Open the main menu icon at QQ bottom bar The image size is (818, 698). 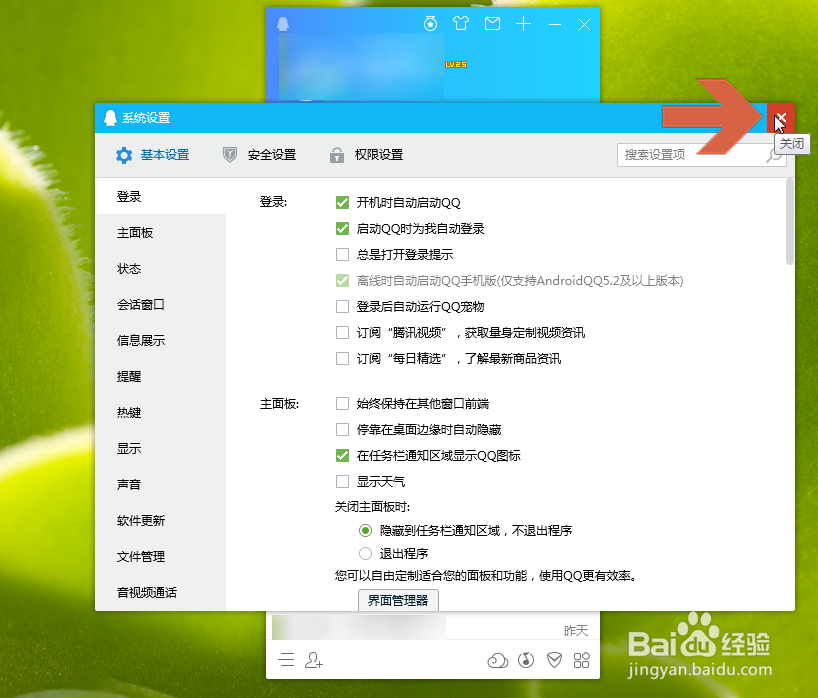pyautogui.click(x=286, y=660)
